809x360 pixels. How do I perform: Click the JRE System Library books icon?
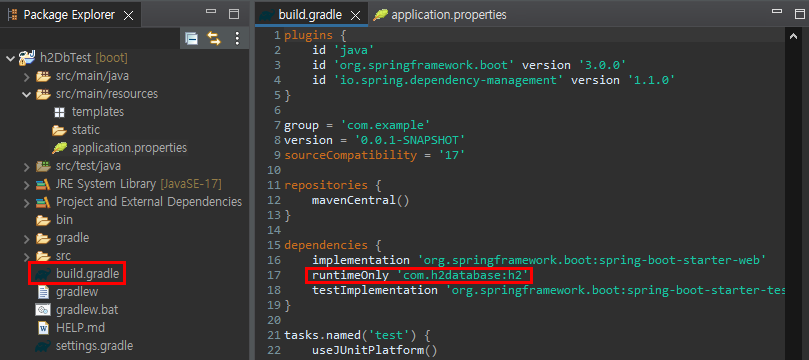pos(43,184)
